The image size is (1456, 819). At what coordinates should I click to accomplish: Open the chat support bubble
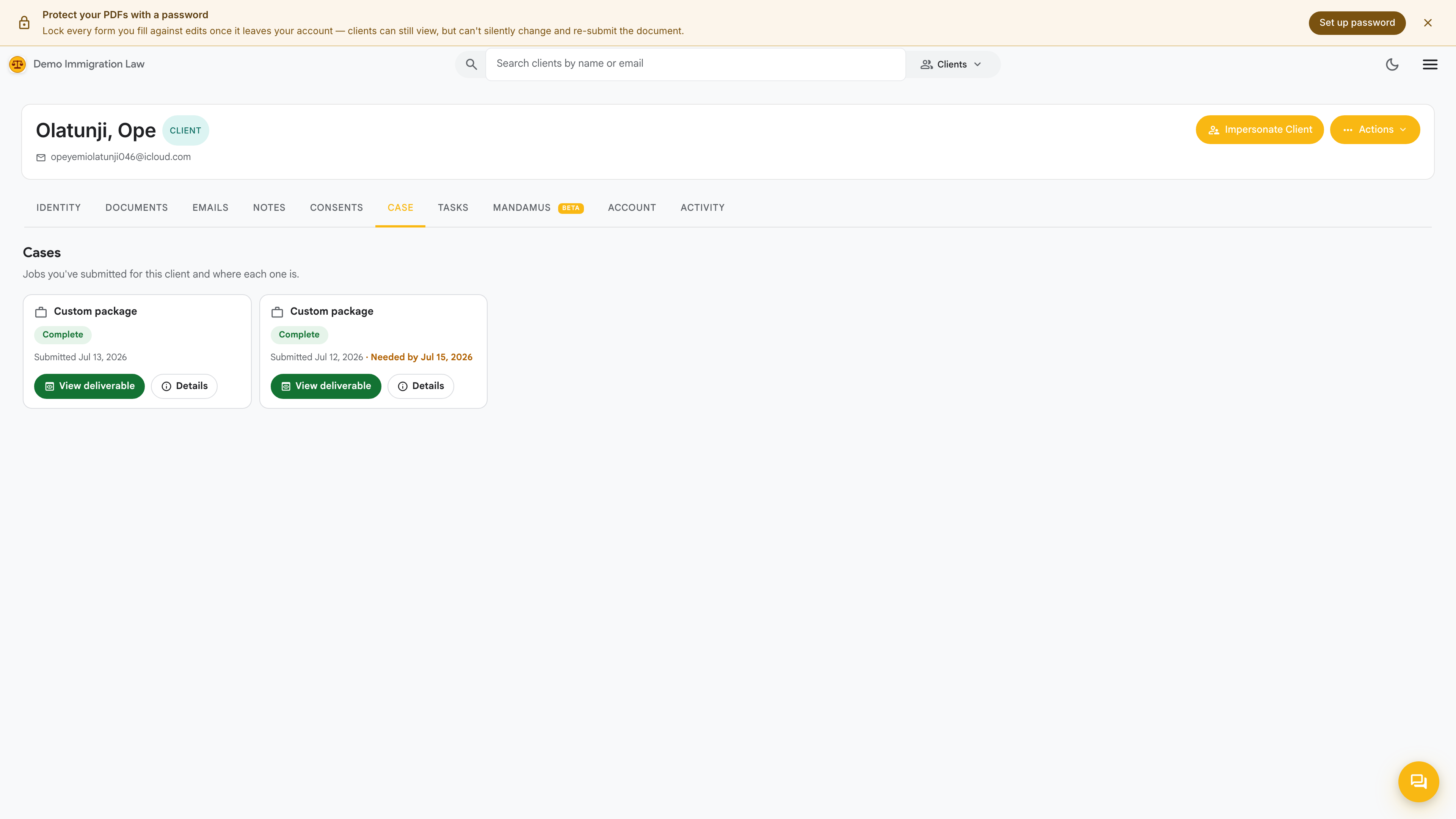pos(1418,782)
